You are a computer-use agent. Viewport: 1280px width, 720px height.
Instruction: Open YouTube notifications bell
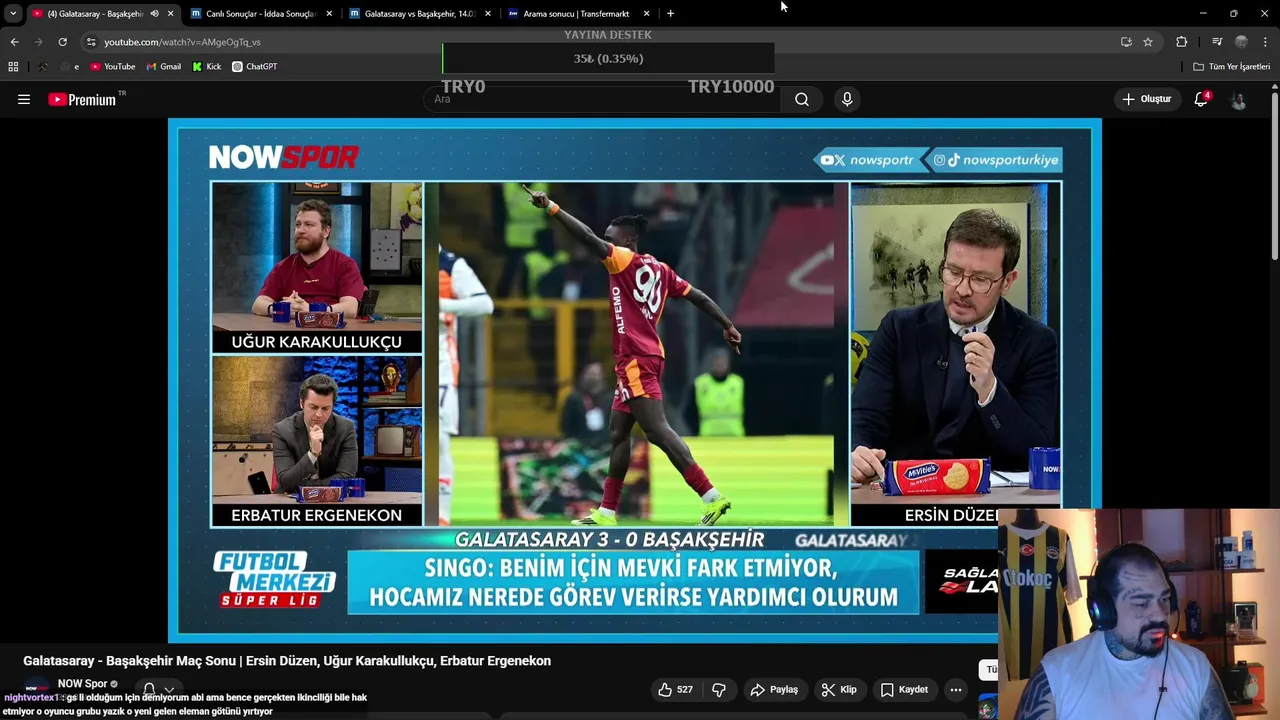point(1201,99)
